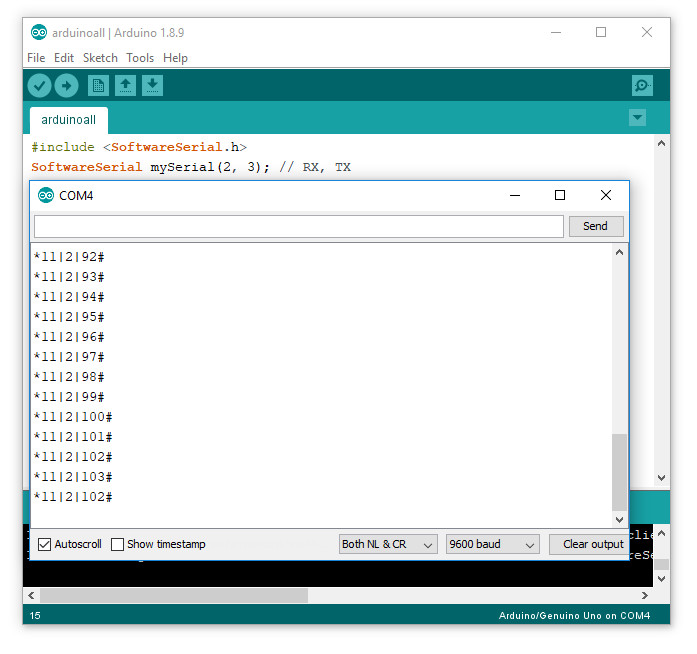Click the #include SoftwareSerial.h code line
This screenshot has height=654, width=697.
click(139, 147)
